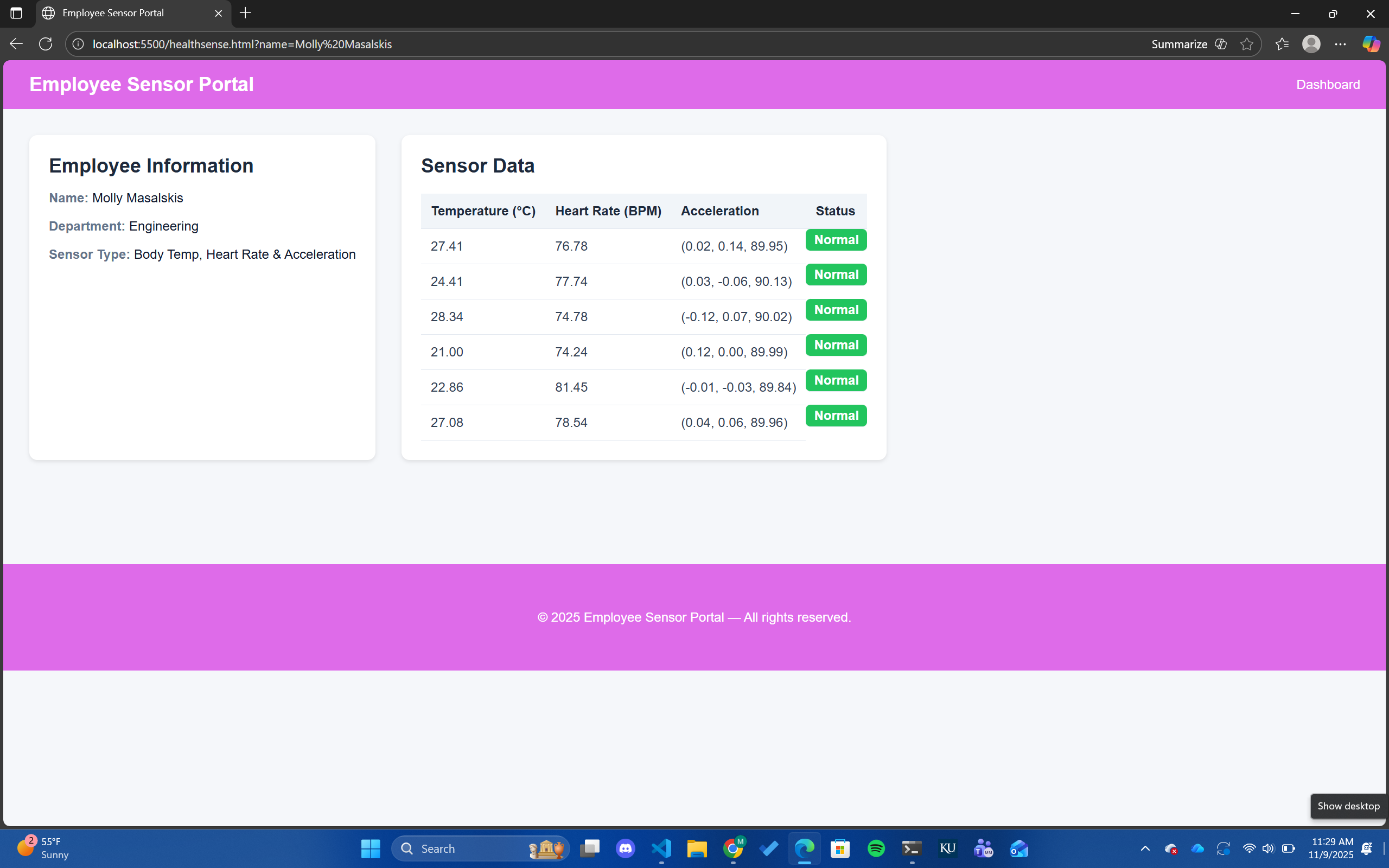
Task: Click the site information icon in the address bar
Action: (78, 44)
